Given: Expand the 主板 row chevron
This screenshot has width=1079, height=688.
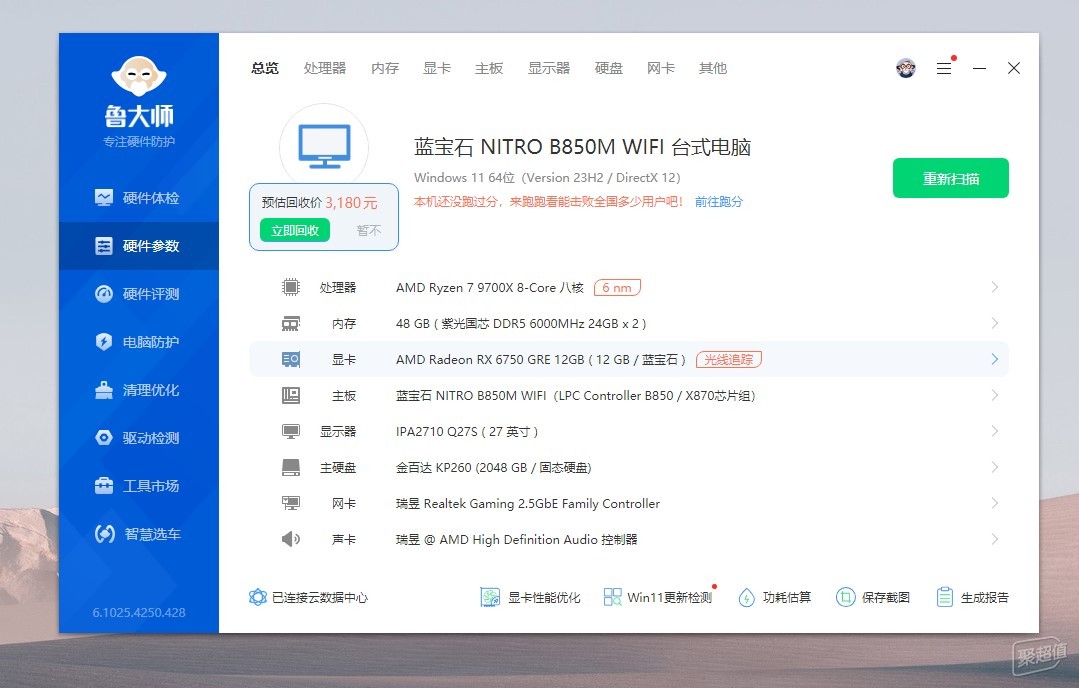Looking at the screenshot, I should pyautogui.click(x=994, y=395).
